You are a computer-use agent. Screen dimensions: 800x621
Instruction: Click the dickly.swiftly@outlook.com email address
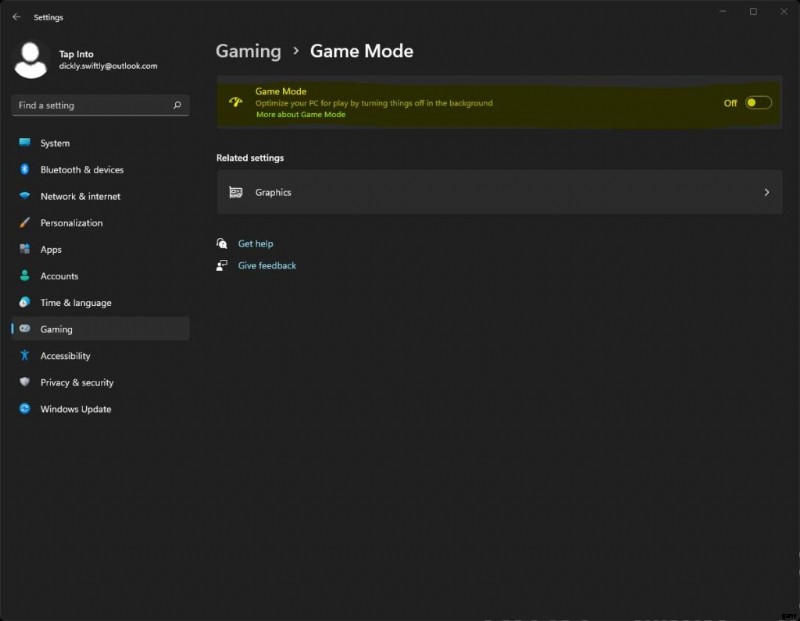point(108,66)
